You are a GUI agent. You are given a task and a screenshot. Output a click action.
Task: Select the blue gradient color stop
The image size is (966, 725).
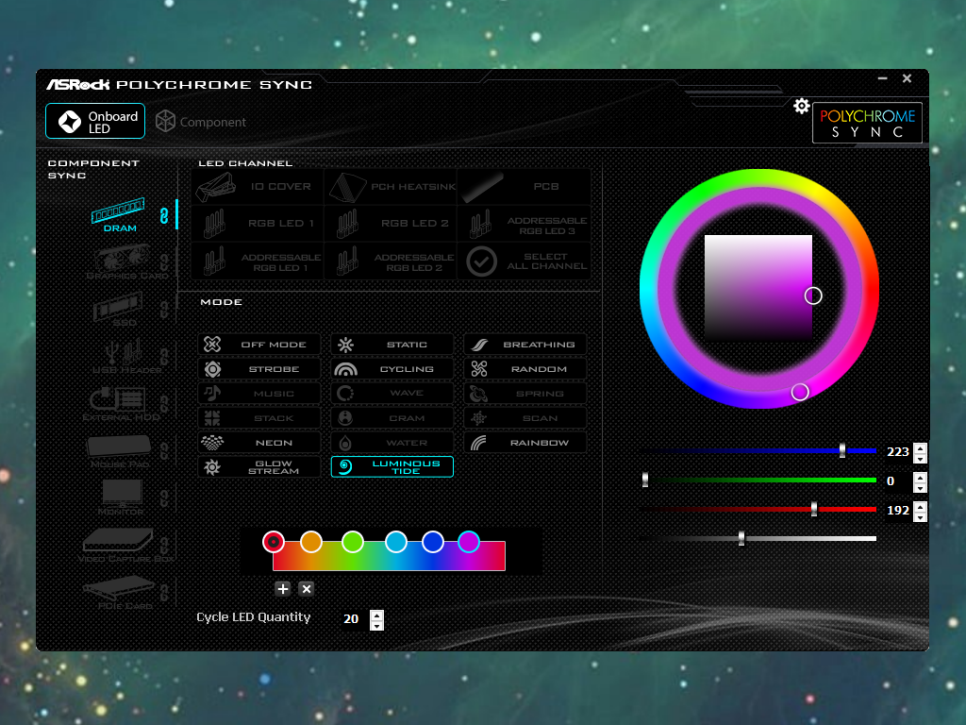[432, 541]
